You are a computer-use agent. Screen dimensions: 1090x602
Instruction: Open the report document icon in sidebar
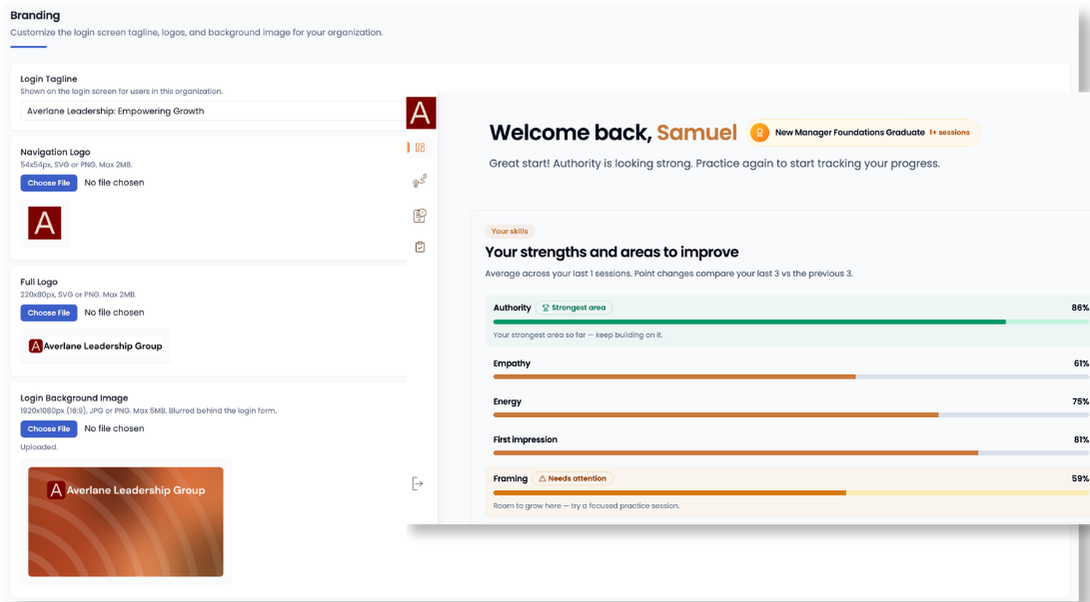click(419, 215)
